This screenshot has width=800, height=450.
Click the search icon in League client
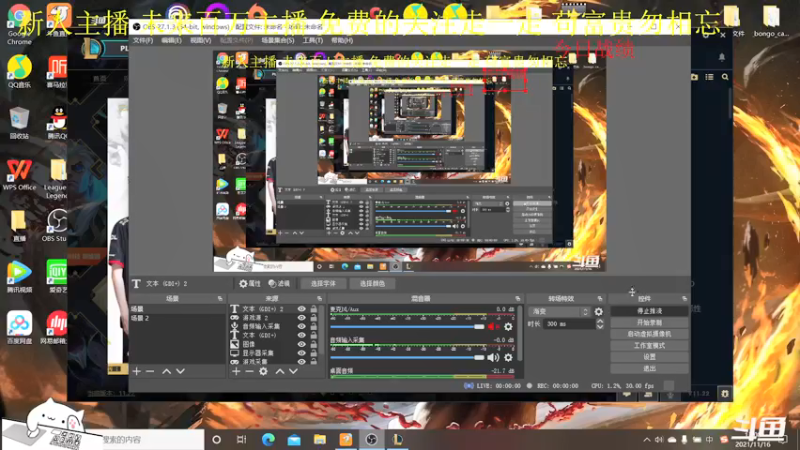click(x=725, y=77)
